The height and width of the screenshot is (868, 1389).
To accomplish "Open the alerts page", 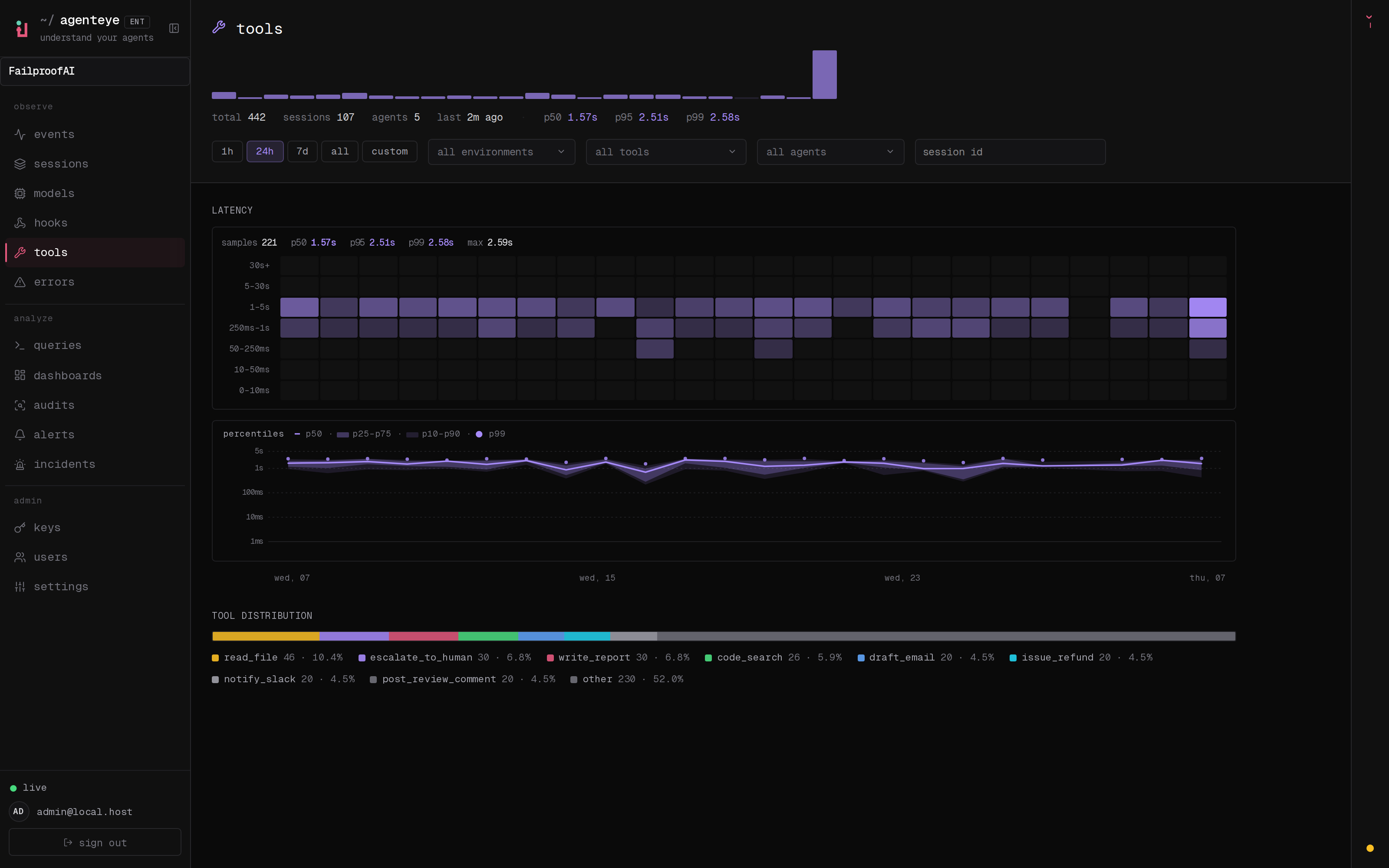I will tap(95, 434).
